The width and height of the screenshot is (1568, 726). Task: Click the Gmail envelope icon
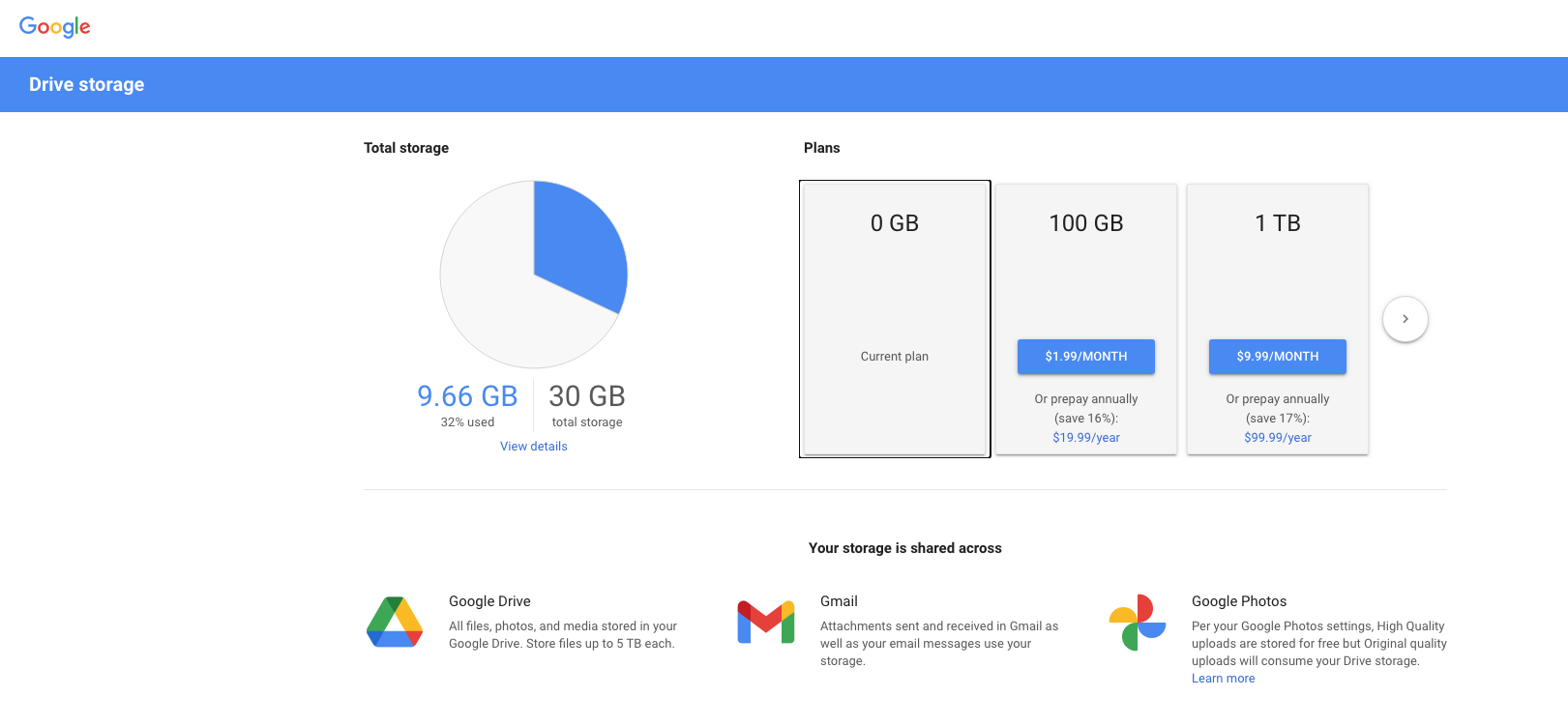point(766,623)
